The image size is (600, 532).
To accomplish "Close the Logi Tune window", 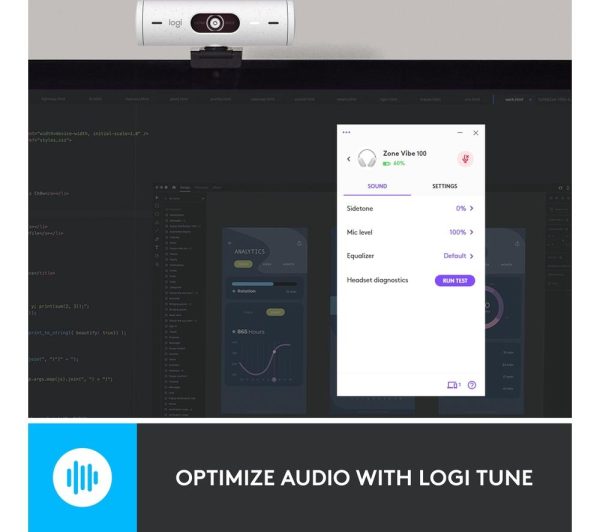I will pos(476,133).
